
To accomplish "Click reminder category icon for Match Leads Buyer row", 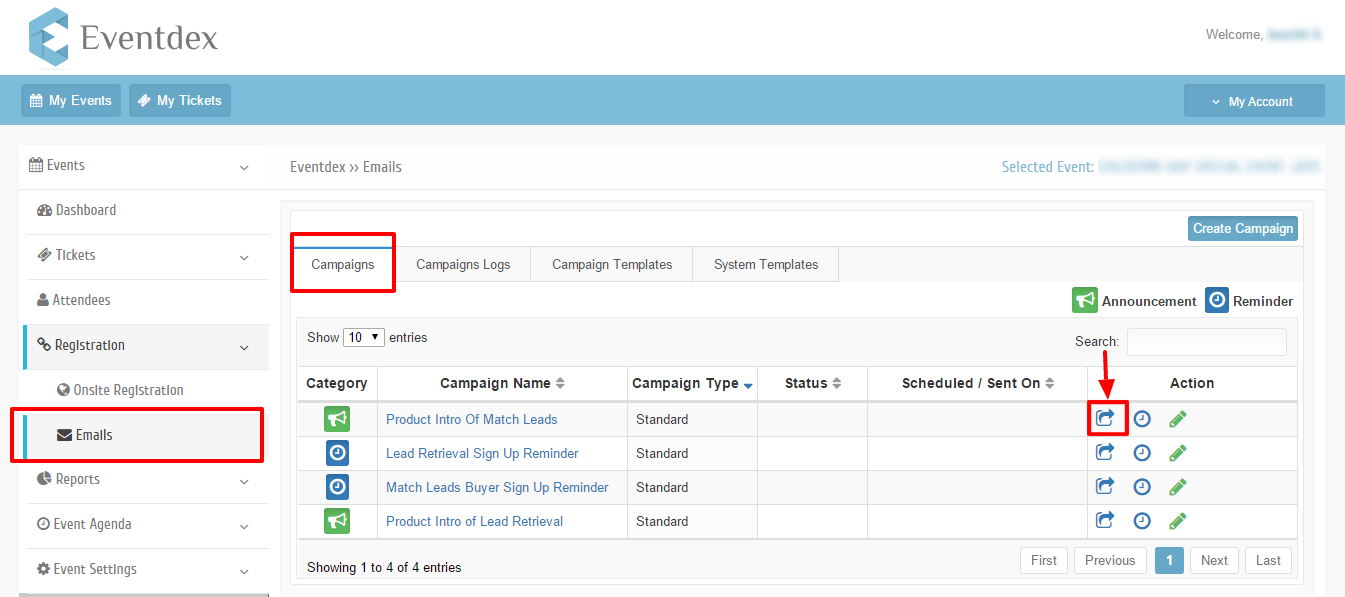I will 337,487.
